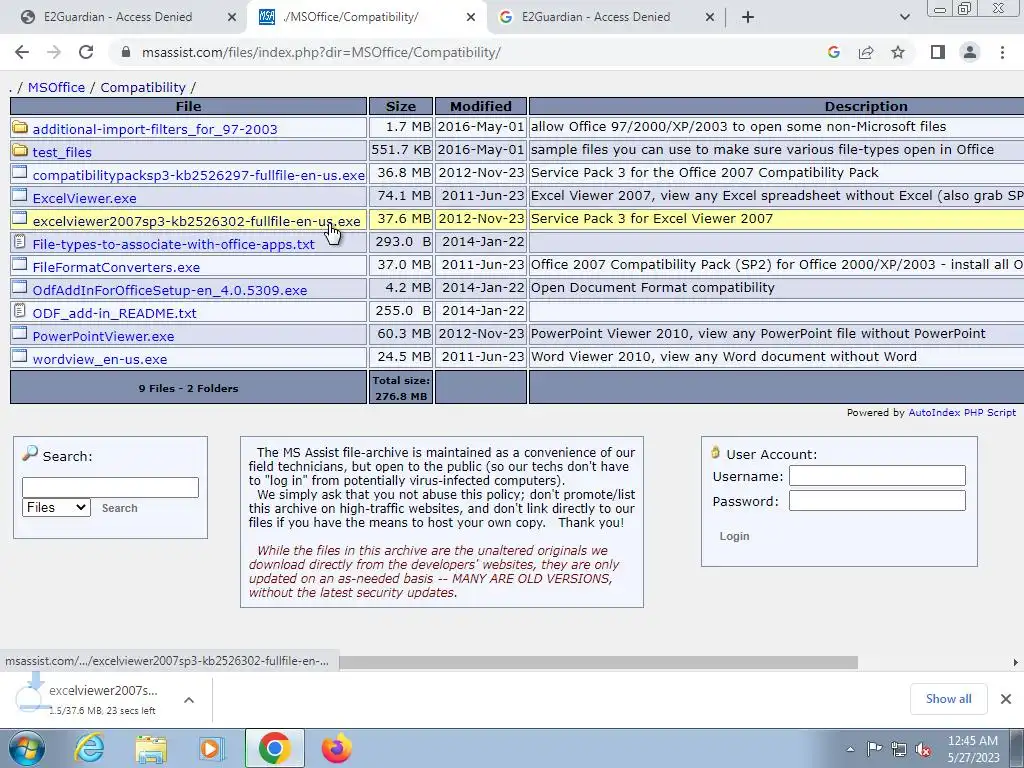Click the share page icon
Image resolution: width=1024 pixels, height=768 pixels.
tap(866, 52)
